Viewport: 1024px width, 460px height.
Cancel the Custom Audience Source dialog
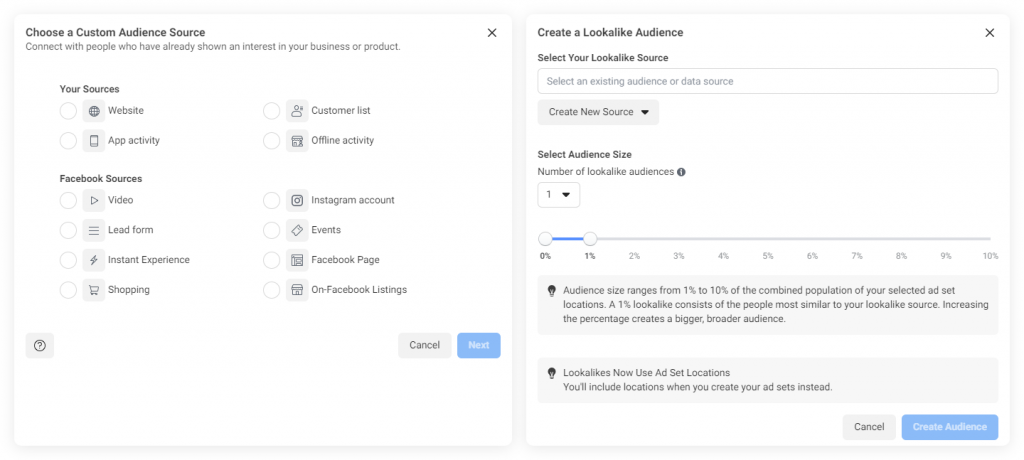424,346
